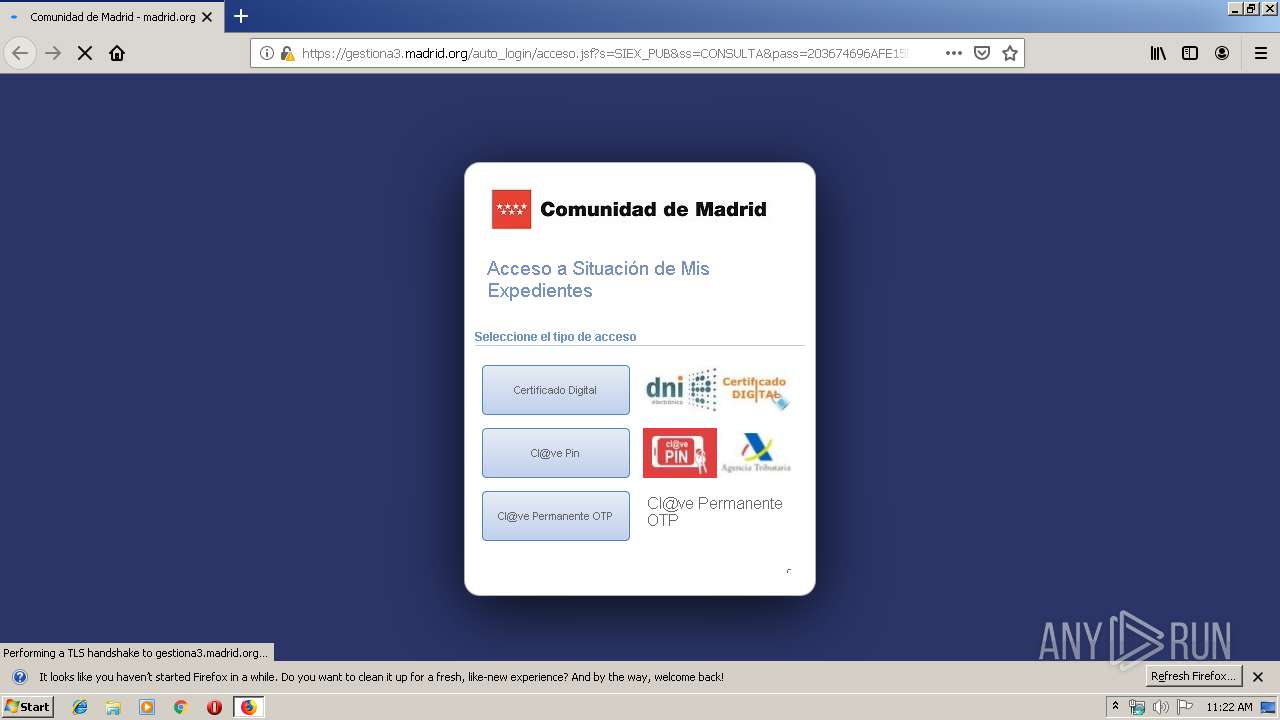Dismiss the Firefox refresh notification bar
This screenshot has height=720, width=1280.
pyautogui.click(x=1258, y=677)
